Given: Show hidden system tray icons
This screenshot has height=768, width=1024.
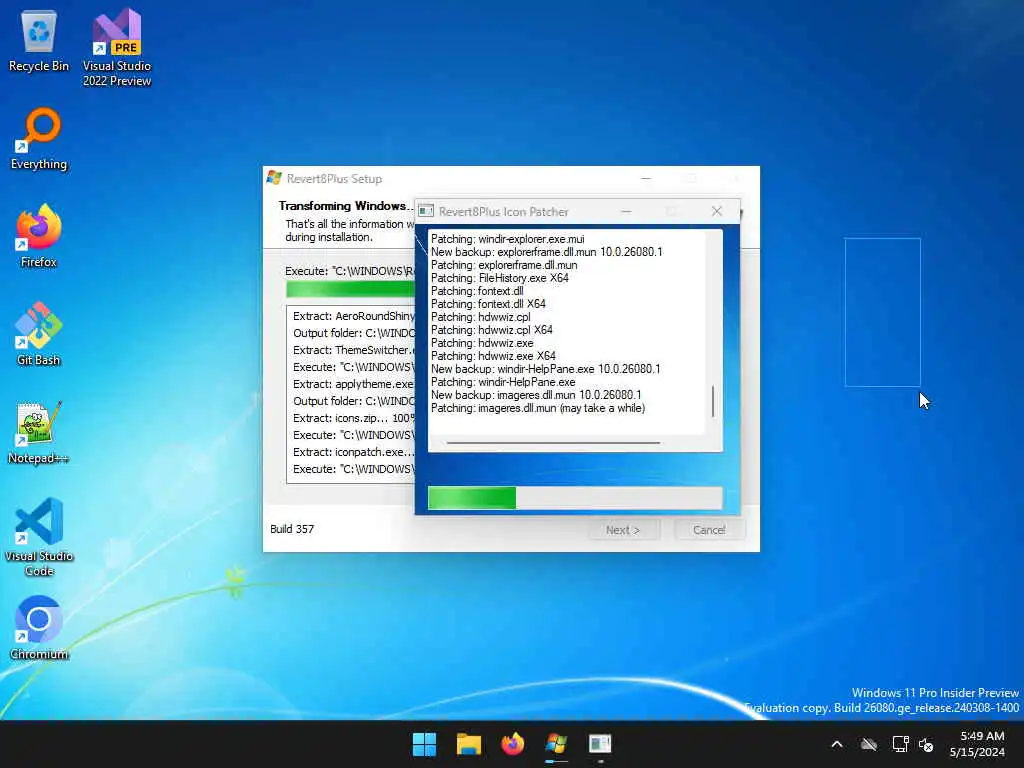Looking at the screenshot, I should (x=837, y=744).
